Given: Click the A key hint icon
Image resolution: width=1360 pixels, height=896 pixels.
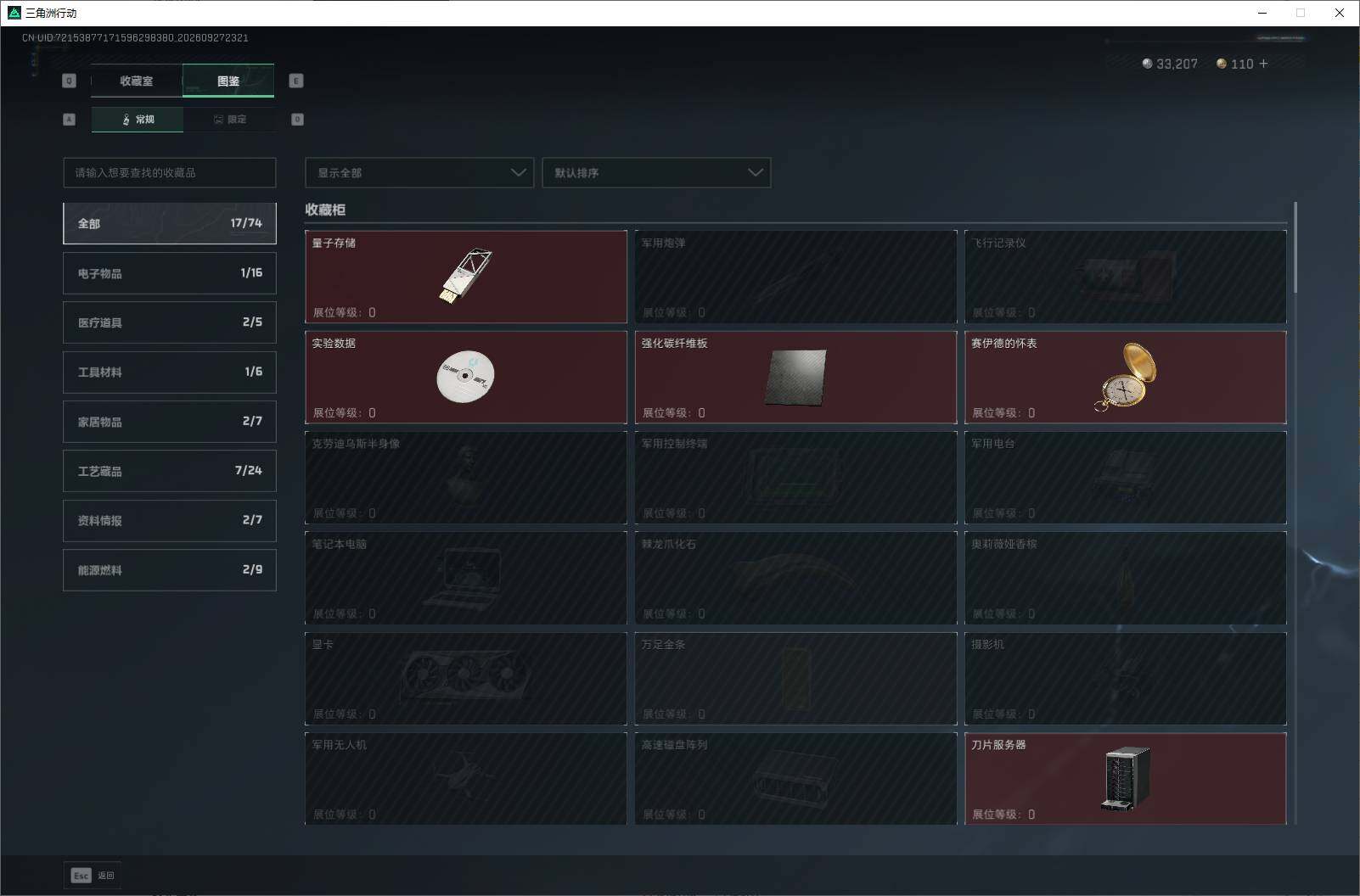Looking at the screenshot, I should [x=70, y=120].
